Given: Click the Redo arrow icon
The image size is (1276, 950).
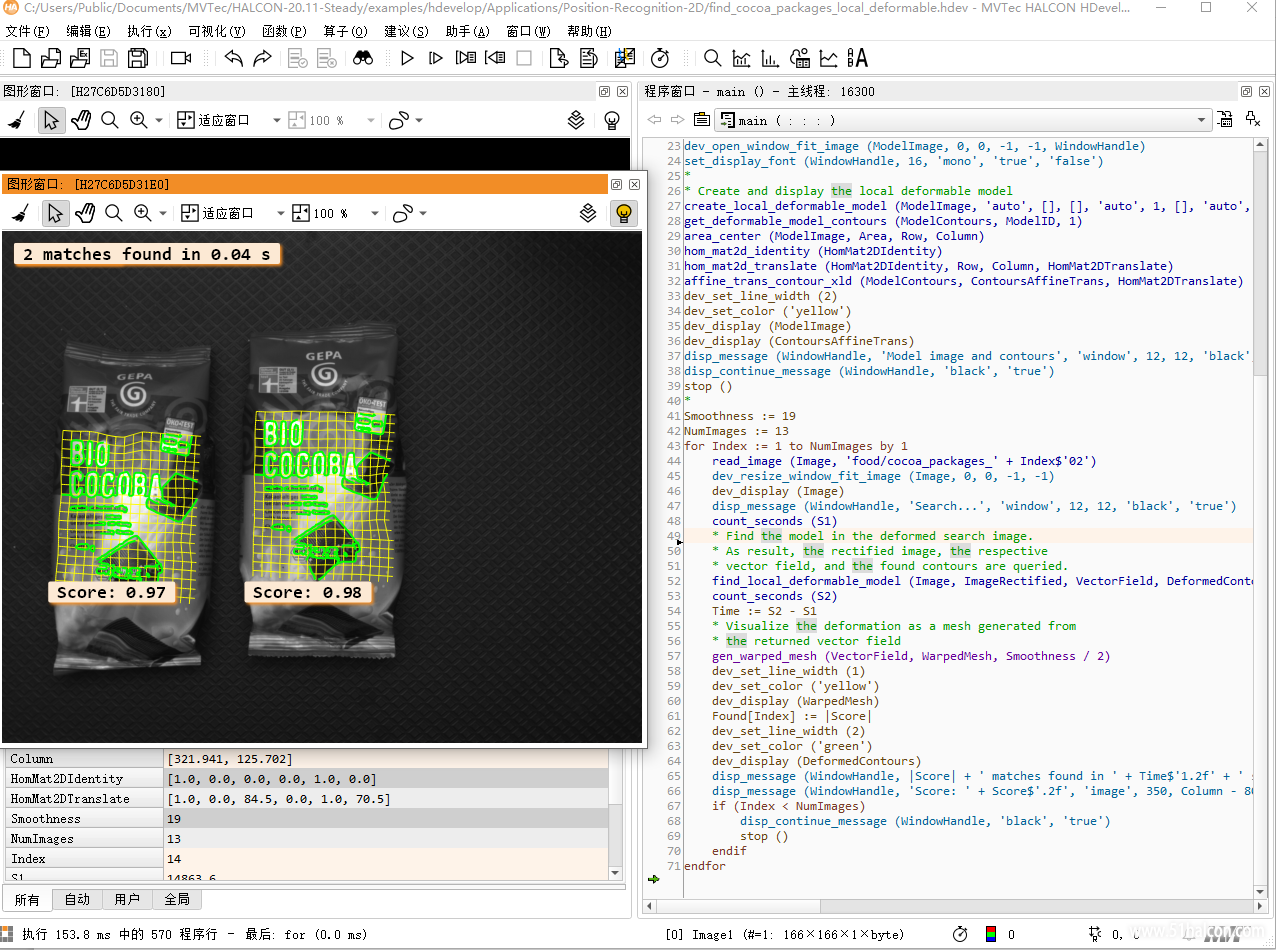Looking at the screenshot, I should [262, 58].
